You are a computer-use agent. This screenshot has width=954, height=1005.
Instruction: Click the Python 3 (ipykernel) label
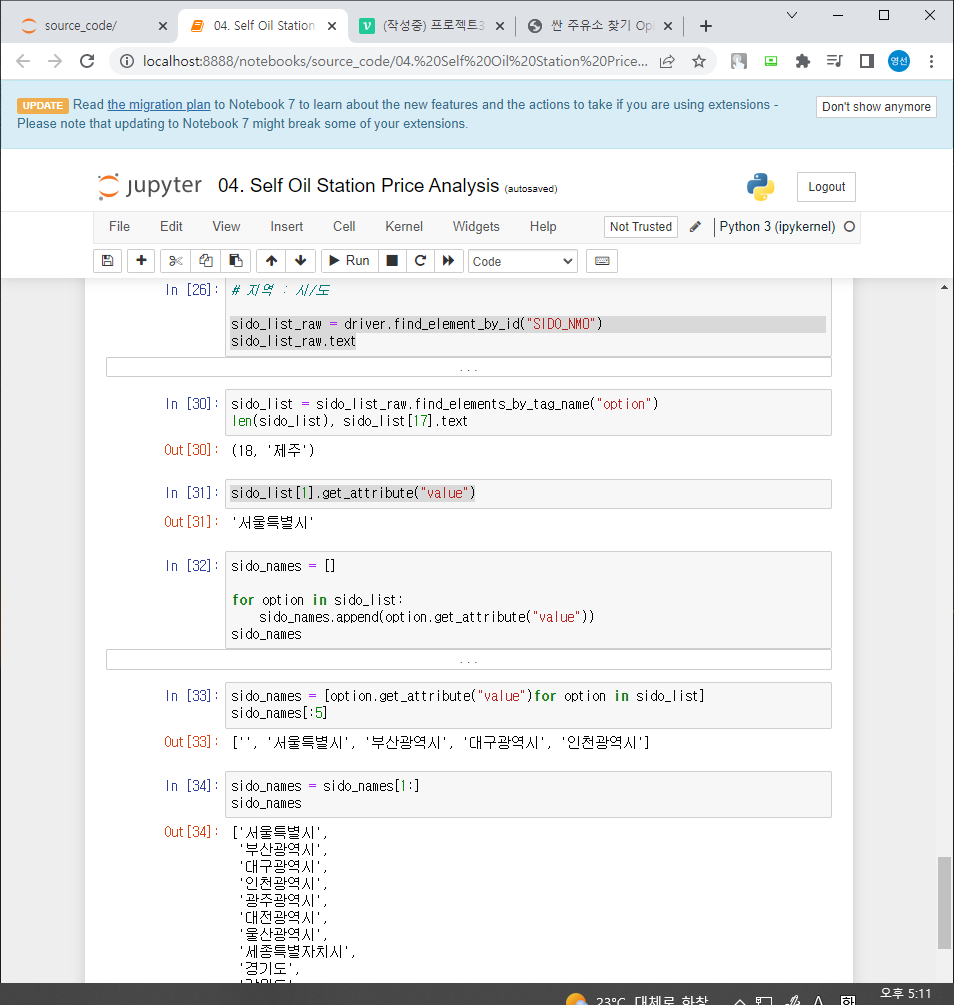[x=777, y=226]
